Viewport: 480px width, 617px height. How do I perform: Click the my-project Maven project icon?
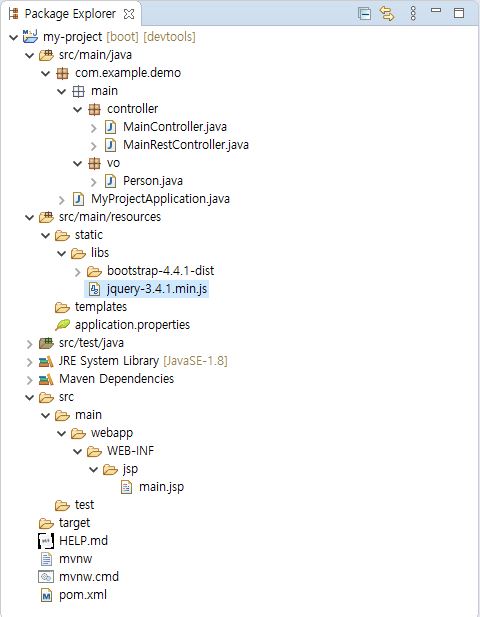[30, 36]
